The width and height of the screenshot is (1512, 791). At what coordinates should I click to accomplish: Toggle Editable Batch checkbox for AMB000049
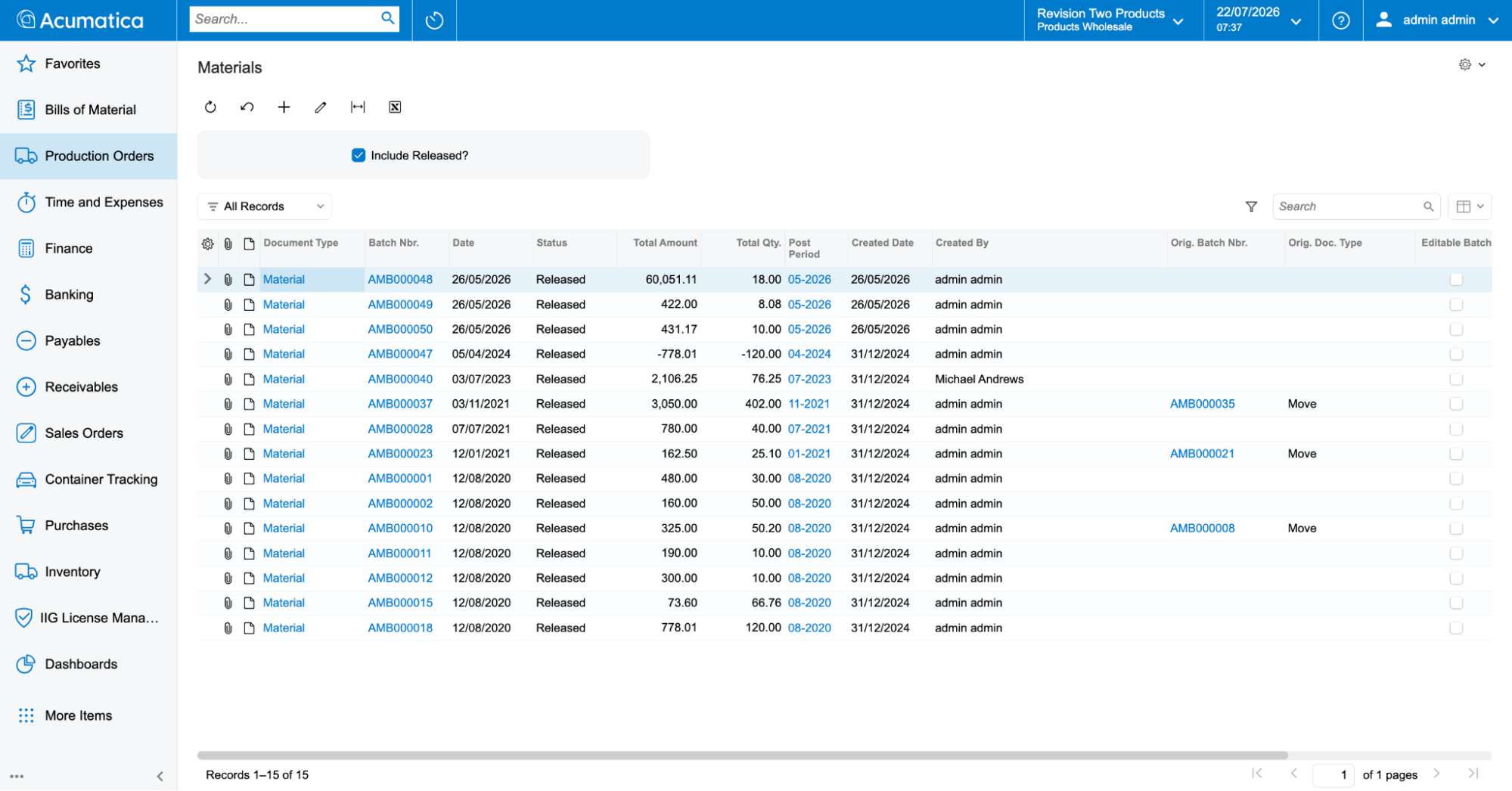coord(1456,305)
